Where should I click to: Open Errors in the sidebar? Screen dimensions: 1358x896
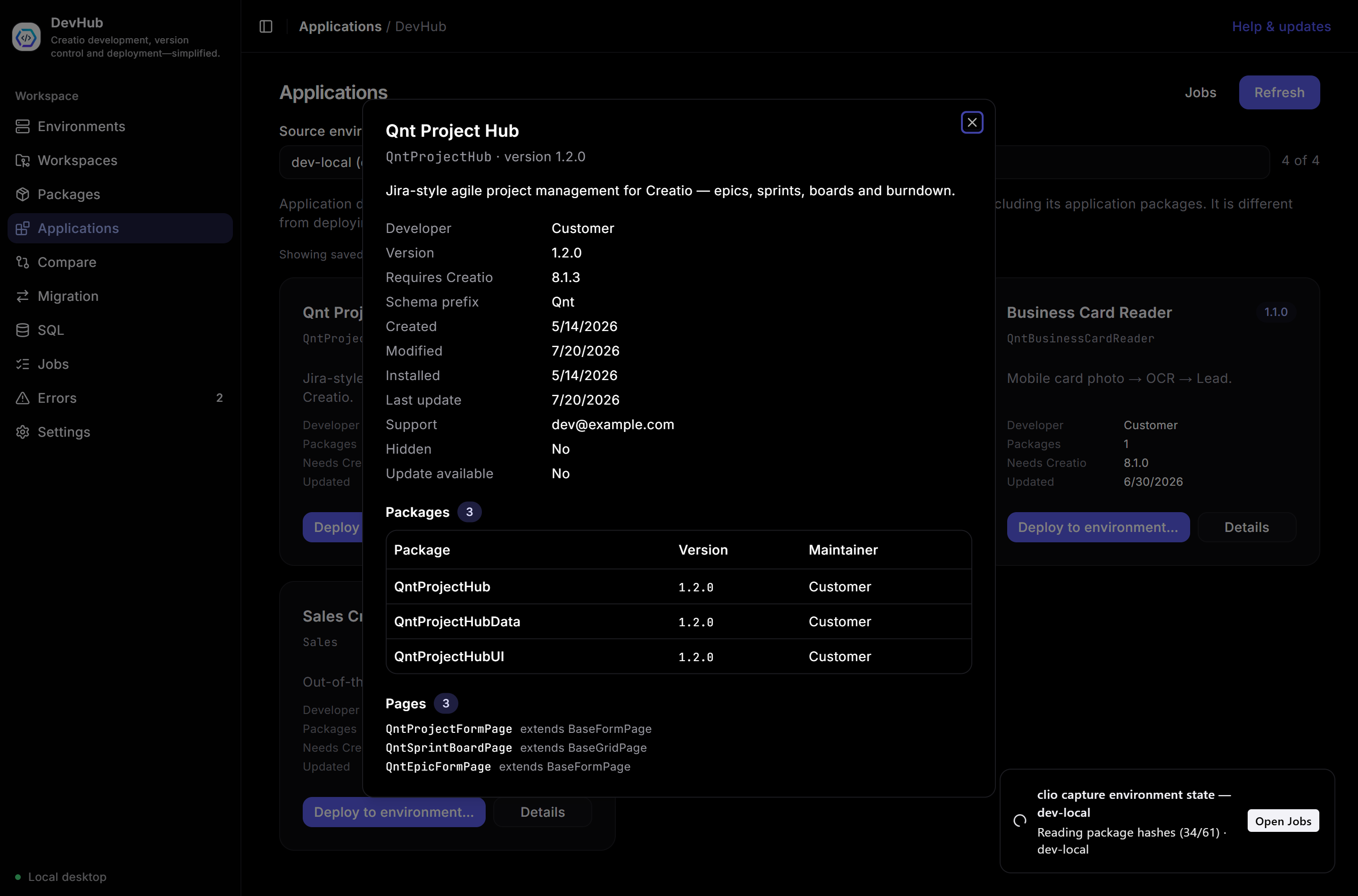(x=120, y=398)
